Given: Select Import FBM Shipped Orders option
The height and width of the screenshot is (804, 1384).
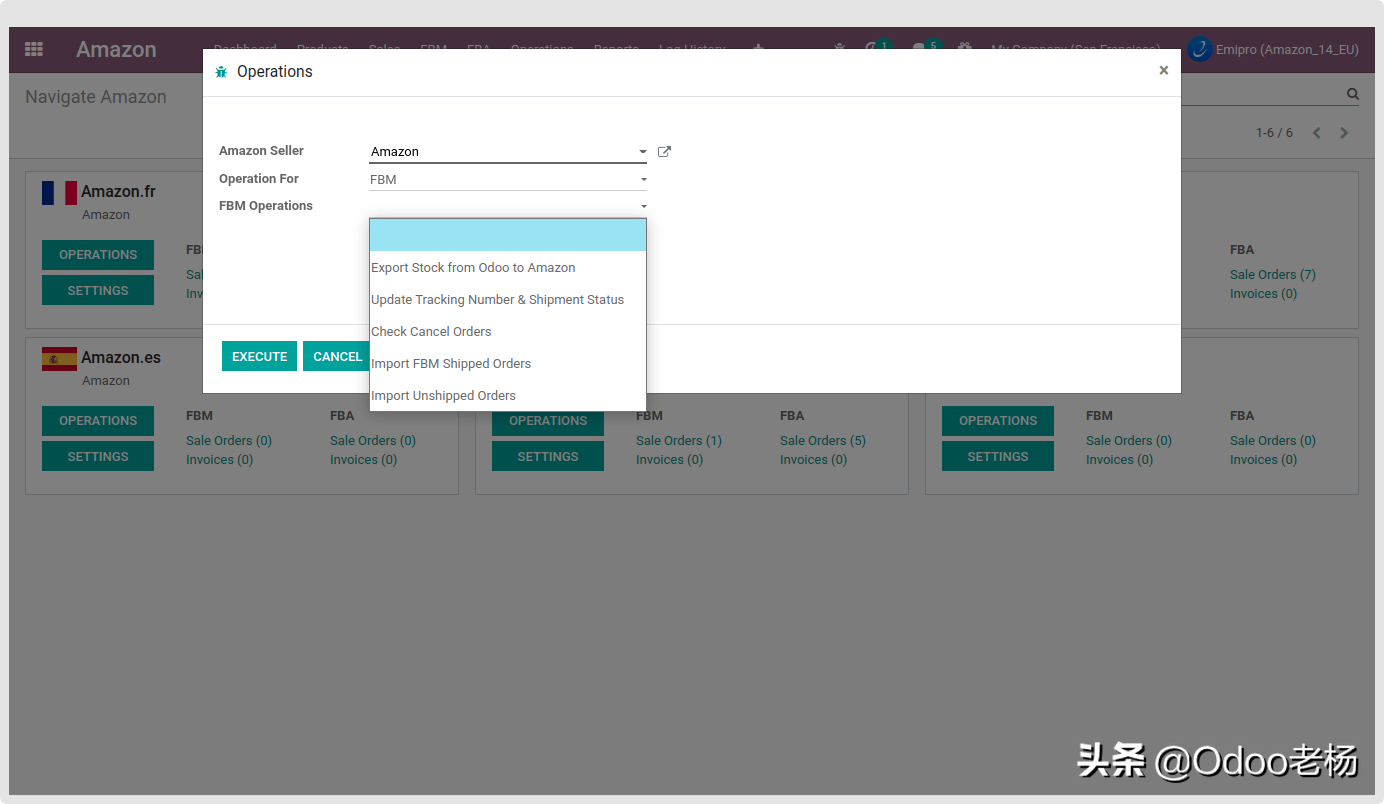Looking at the screenshot, I should coord(508,364).
